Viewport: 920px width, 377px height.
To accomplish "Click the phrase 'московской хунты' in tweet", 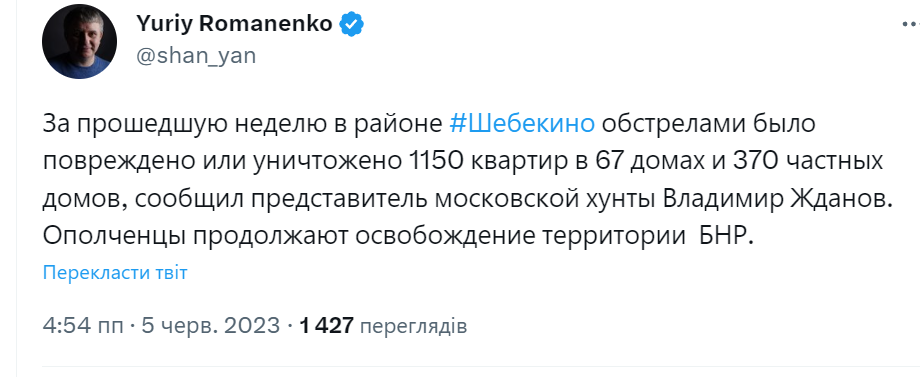I will [546, 199].
